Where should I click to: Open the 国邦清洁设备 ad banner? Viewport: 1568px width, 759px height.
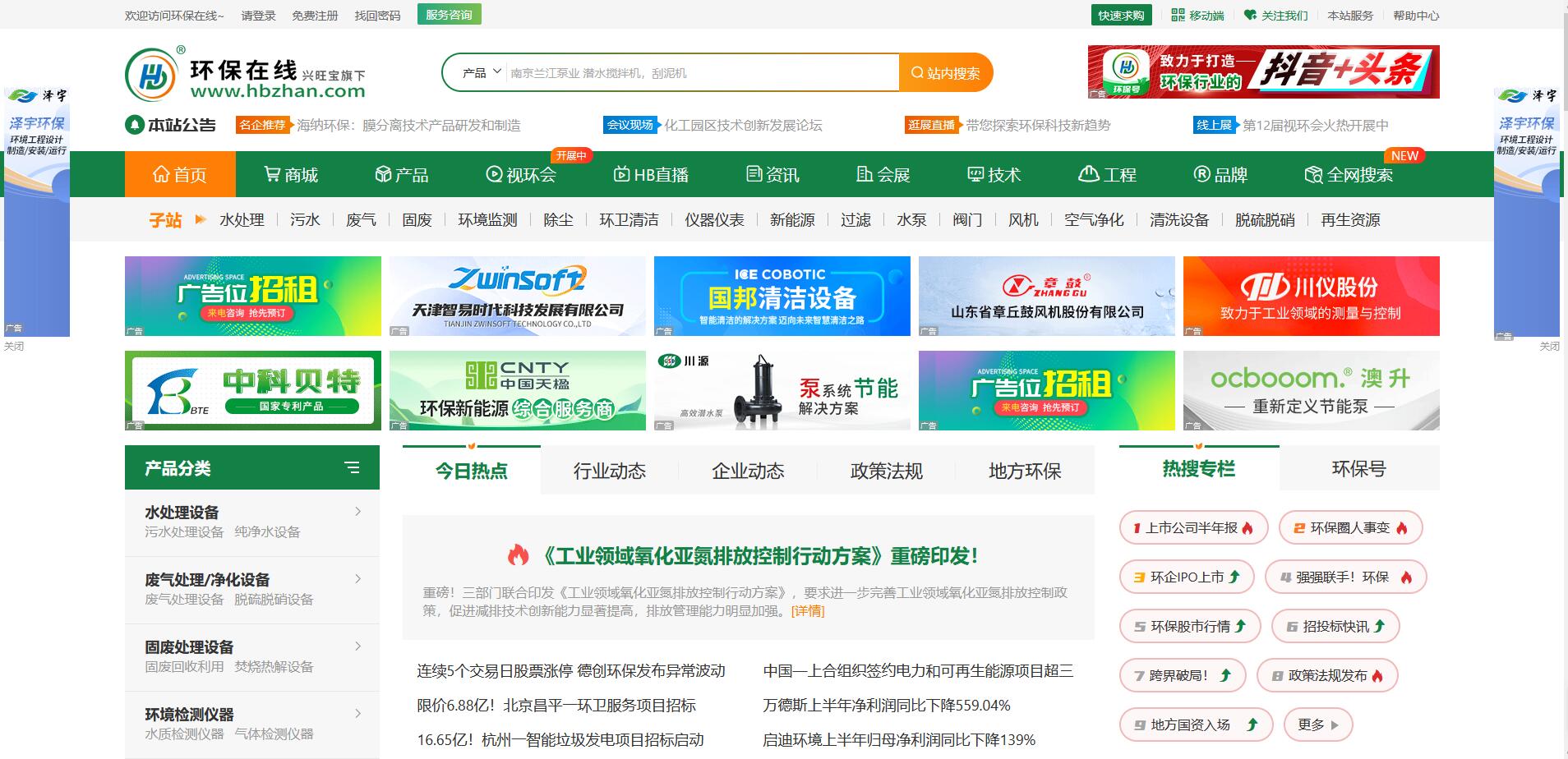click(782, 296)
